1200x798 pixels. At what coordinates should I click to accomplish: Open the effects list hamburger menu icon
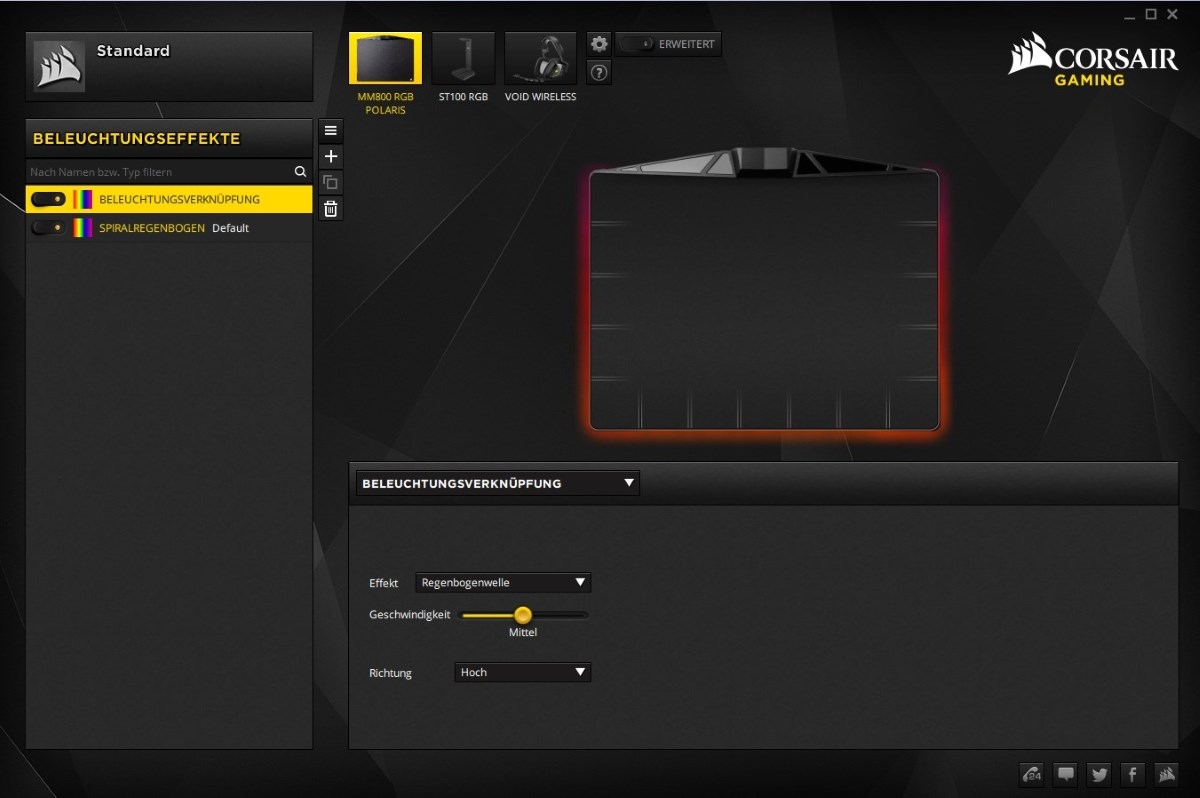pyautogui.click(x=331, y=131)
